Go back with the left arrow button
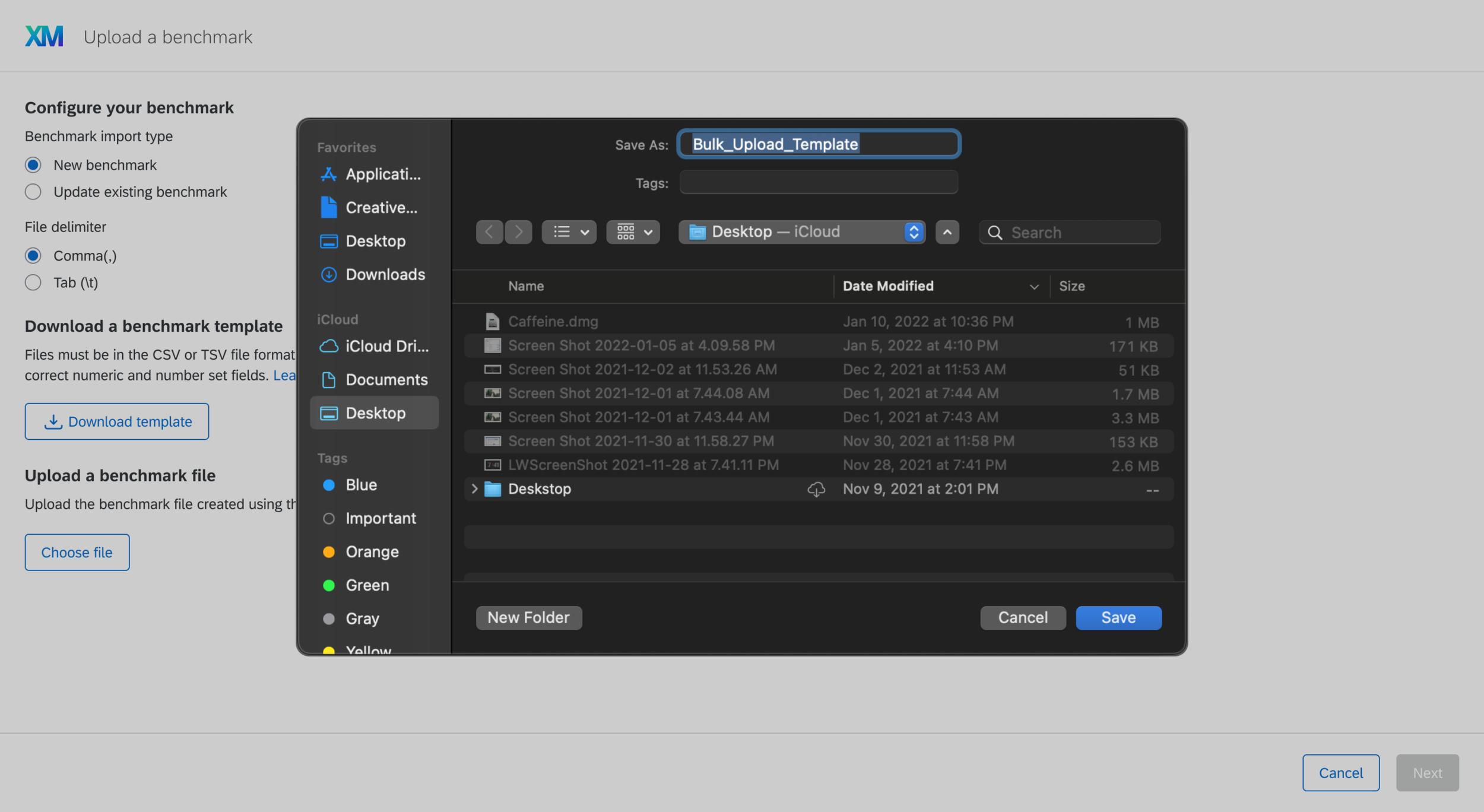 tap(489, 232)
